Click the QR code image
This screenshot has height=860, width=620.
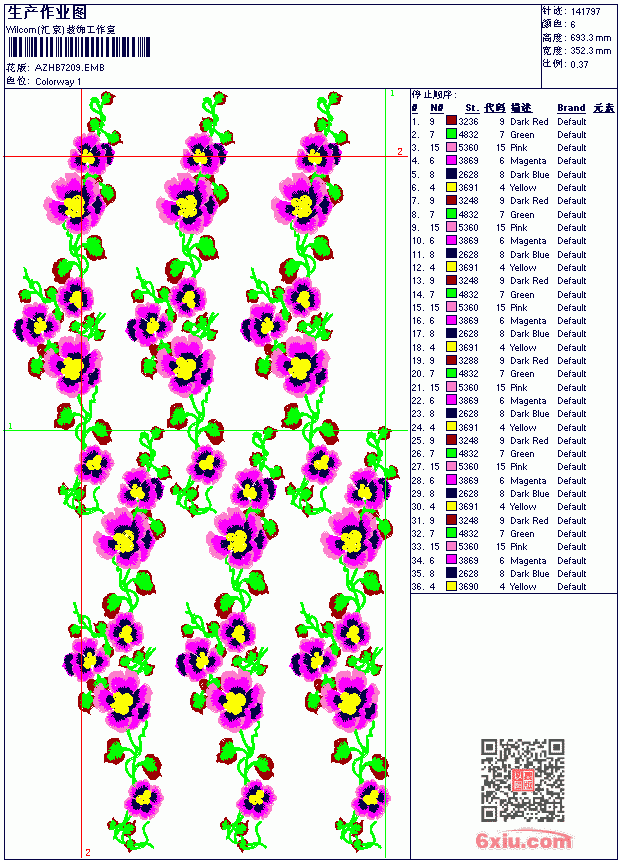(523, 780)
